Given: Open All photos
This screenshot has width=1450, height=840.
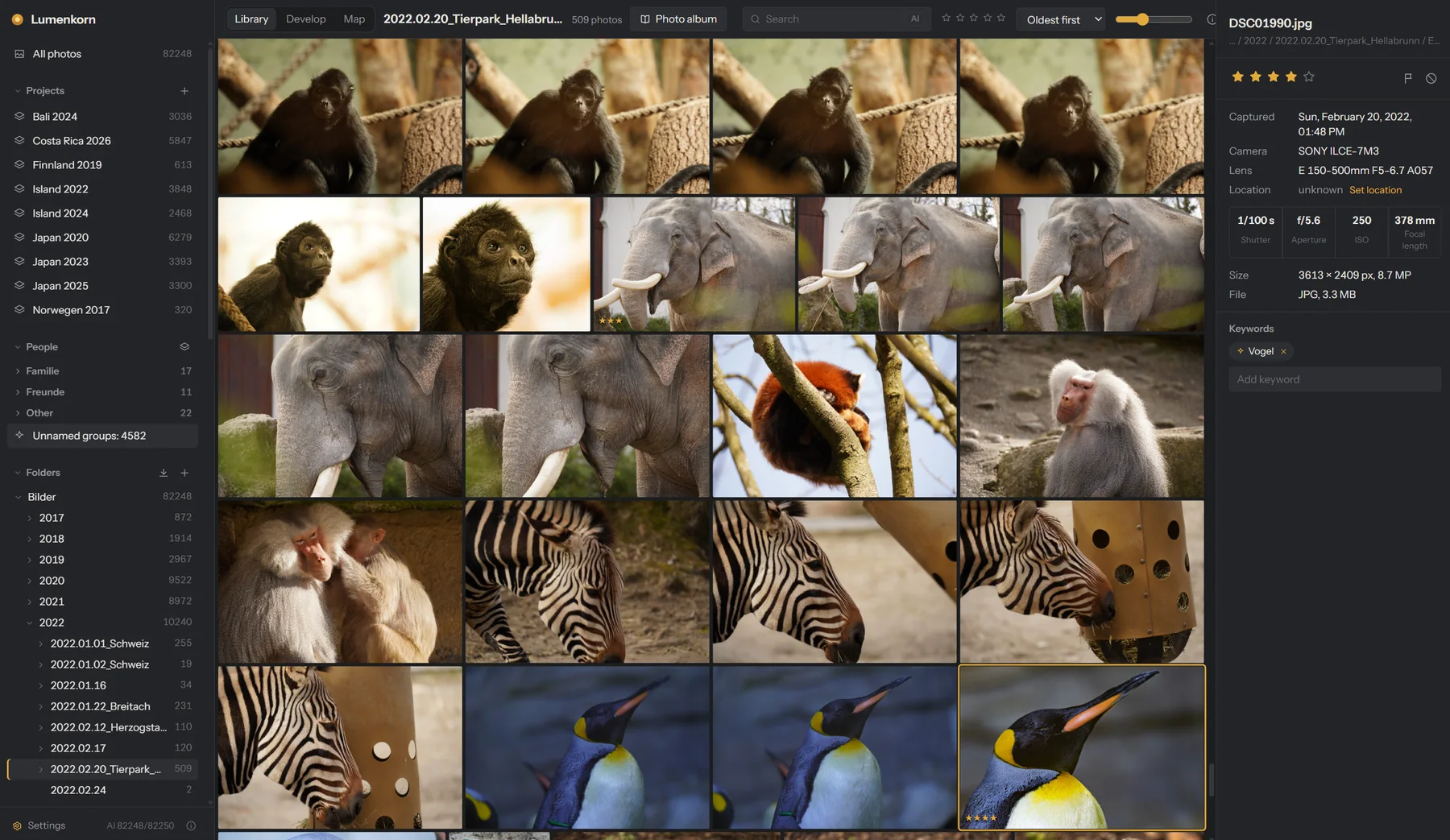Looking at the screenshot, I should [103, 54].
